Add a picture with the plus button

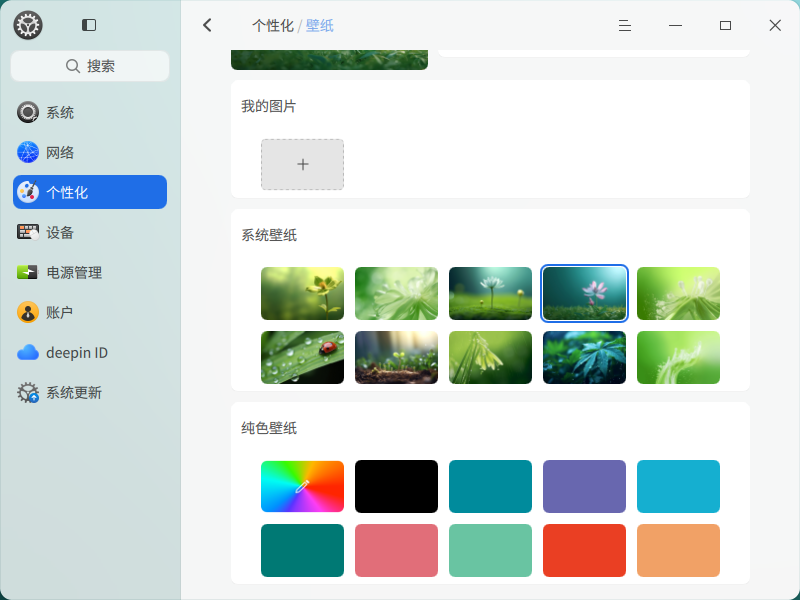tap(303, 164)
